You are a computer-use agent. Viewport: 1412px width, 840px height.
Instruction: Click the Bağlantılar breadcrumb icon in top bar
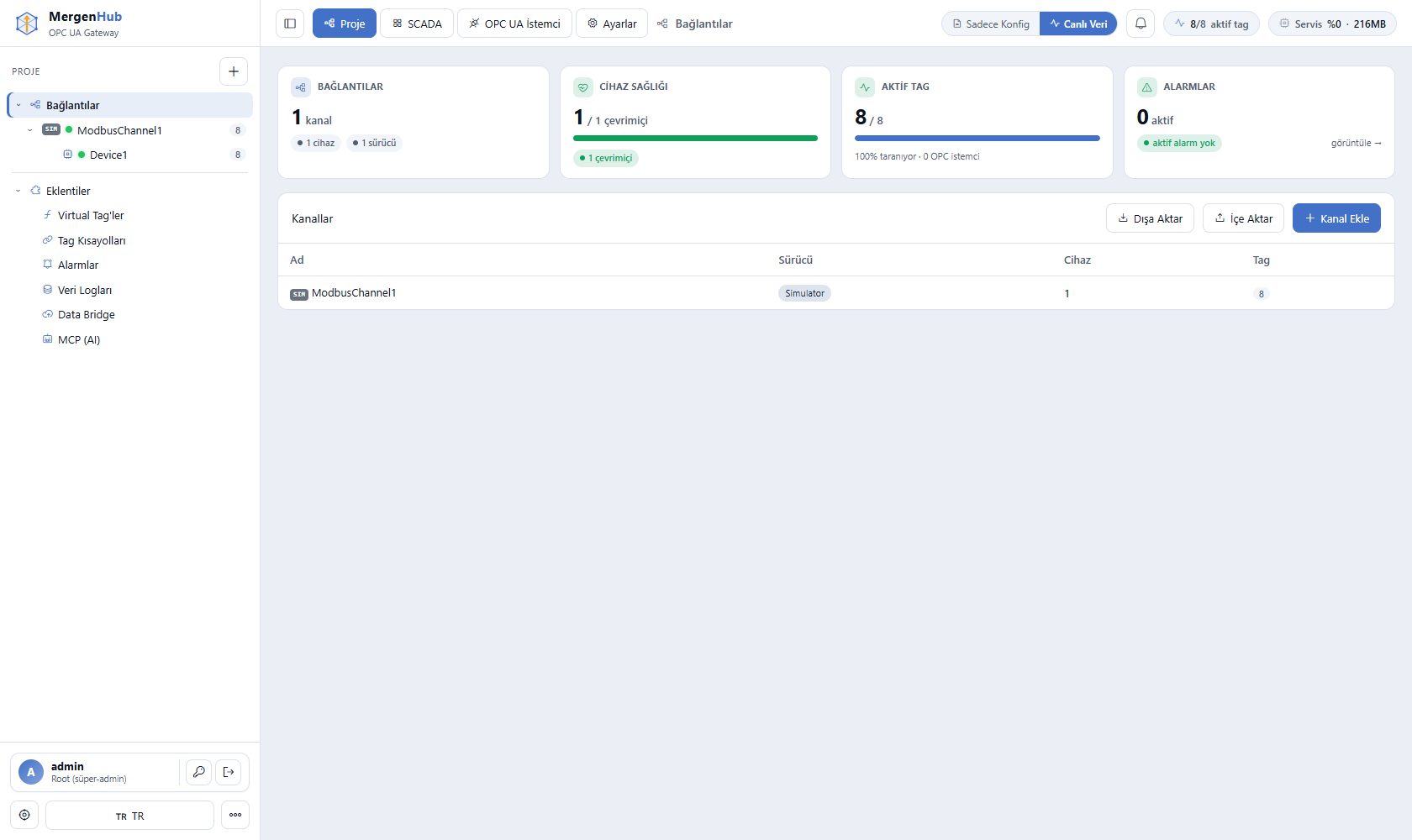pos(662,24)
